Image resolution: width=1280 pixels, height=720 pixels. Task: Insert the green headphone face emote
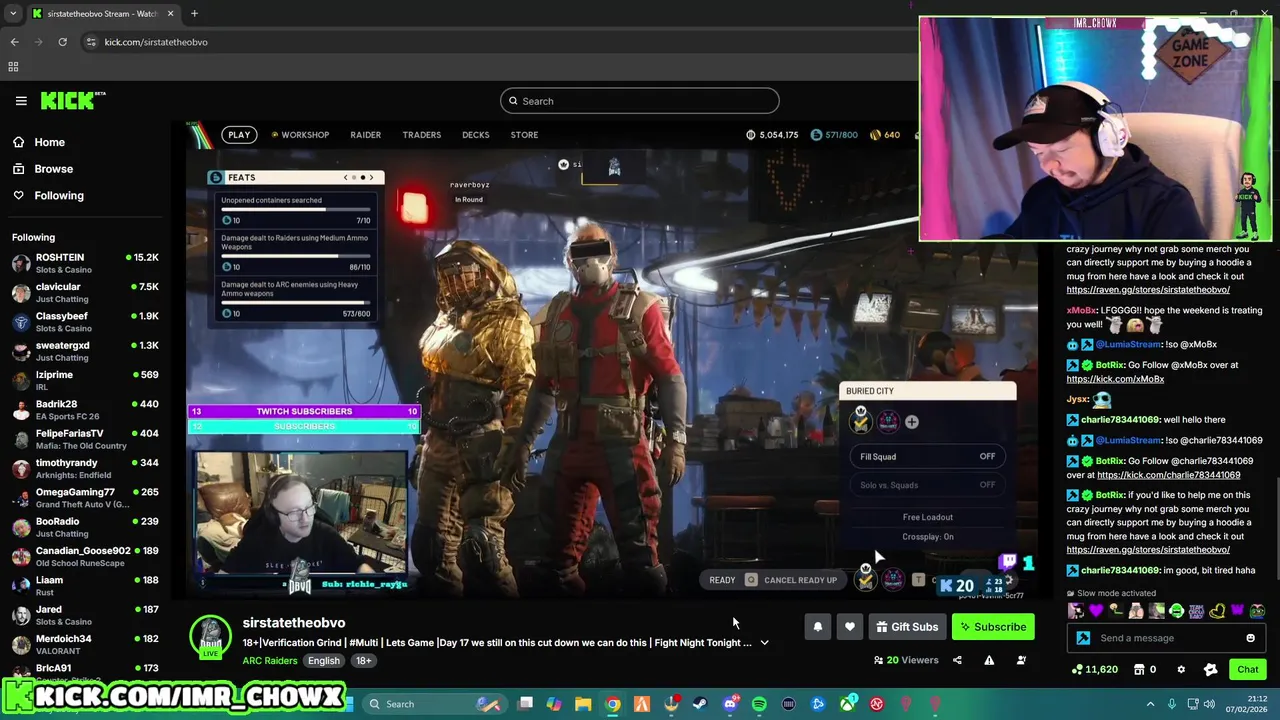(x=1176, y=611)
